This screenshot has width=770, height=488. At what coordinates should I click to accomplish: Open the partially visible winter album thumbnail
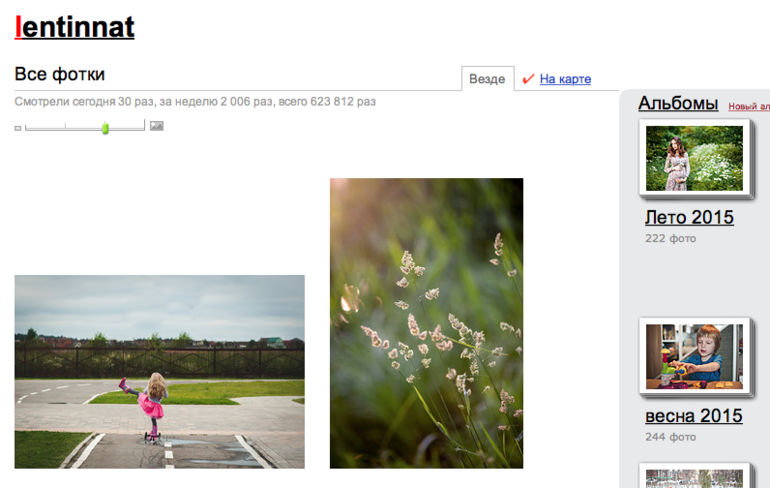pyautogui.click(x=694, y=476)
